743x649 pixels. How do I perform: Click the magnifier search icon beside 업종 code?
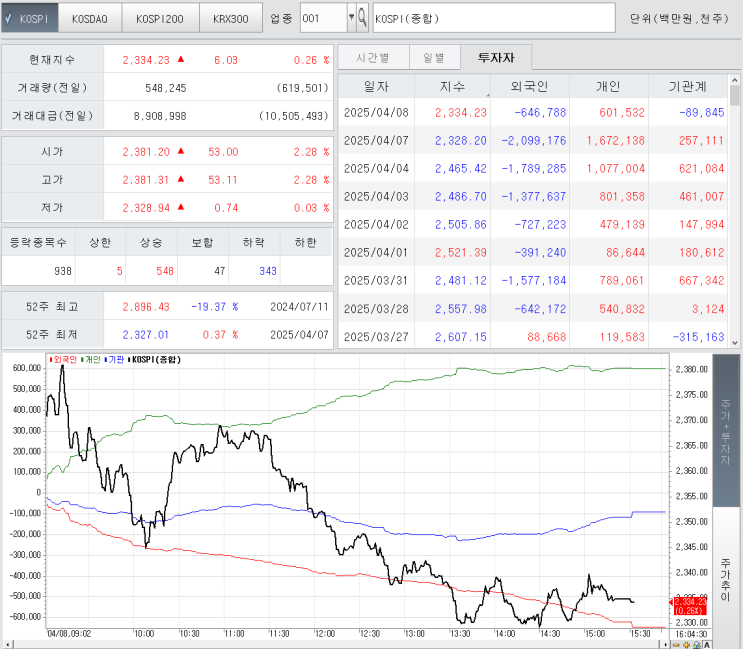pos(362,18)
